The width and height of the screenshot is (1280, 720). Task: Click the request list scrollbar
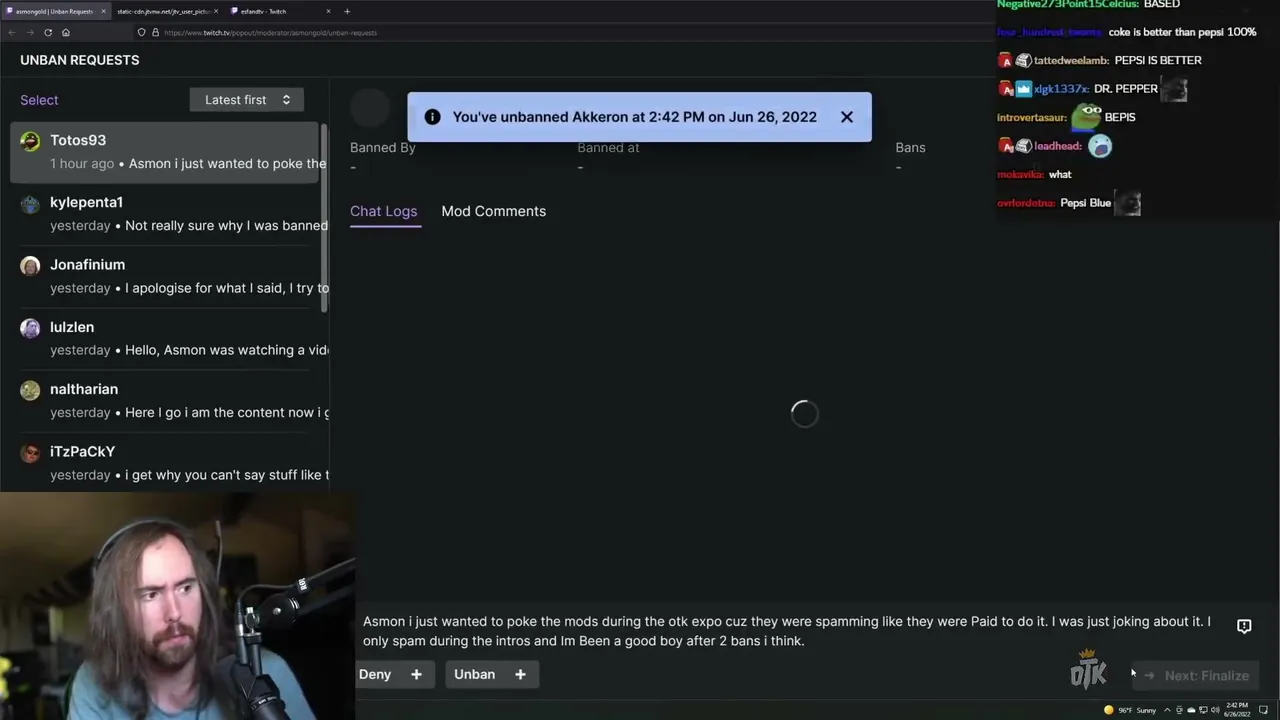tap(324, 218)
